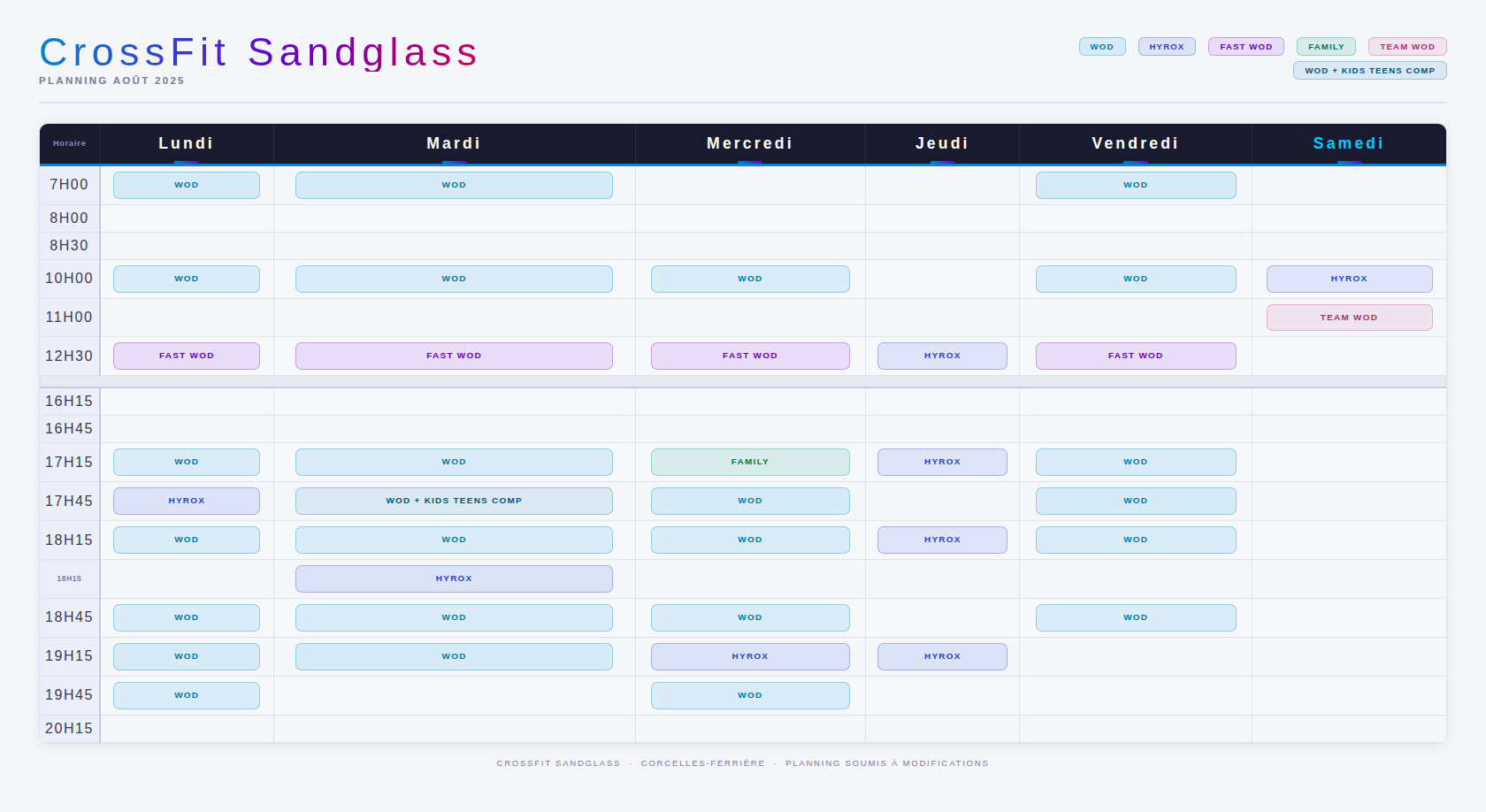The height and width of the screenshot is (812, 1486).
Task: Click the Horaire header cell
Action: point(70,143)
